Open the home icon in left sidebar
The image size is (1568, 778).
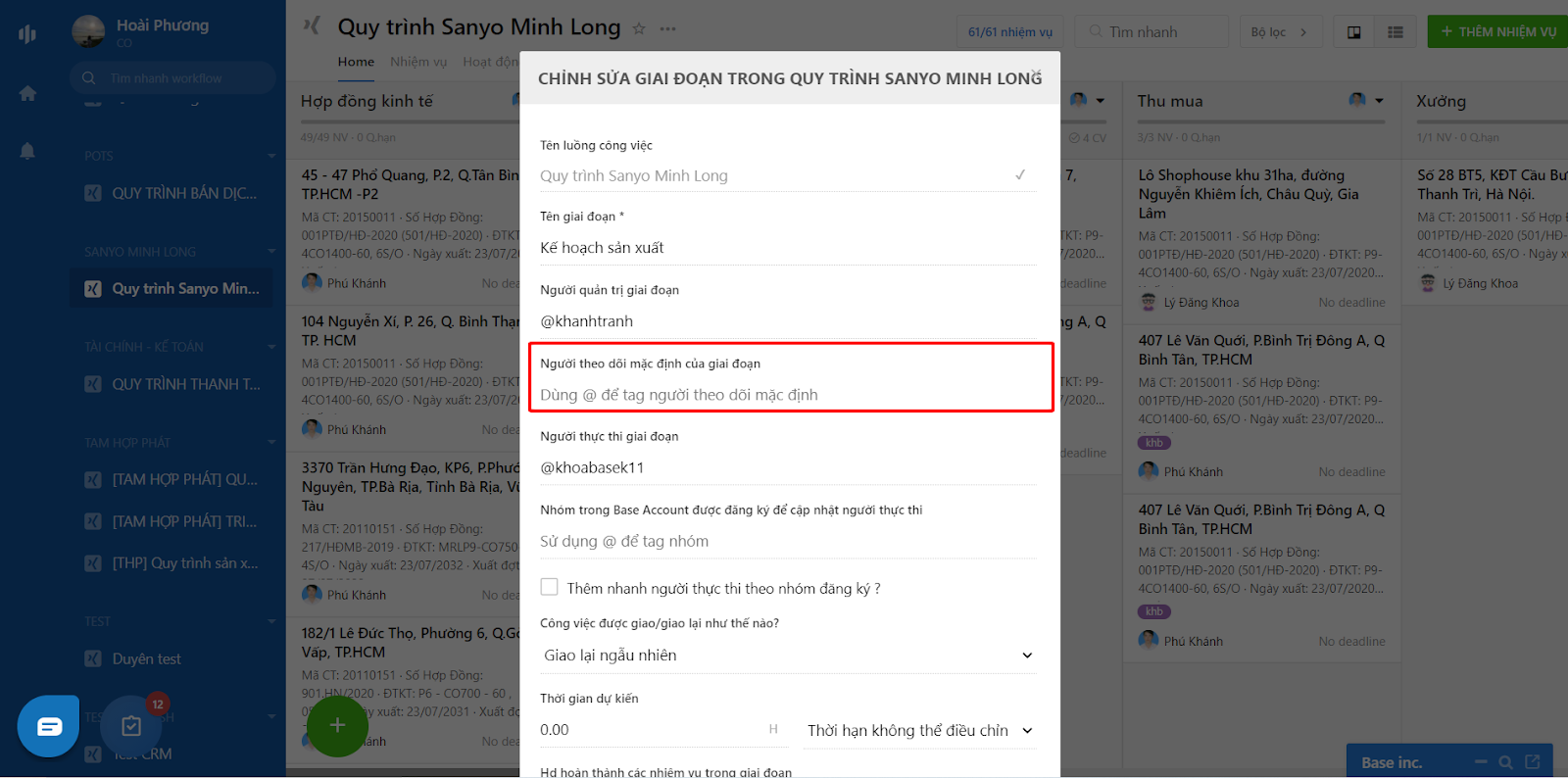pyautogui.click(x=27, y=93)
